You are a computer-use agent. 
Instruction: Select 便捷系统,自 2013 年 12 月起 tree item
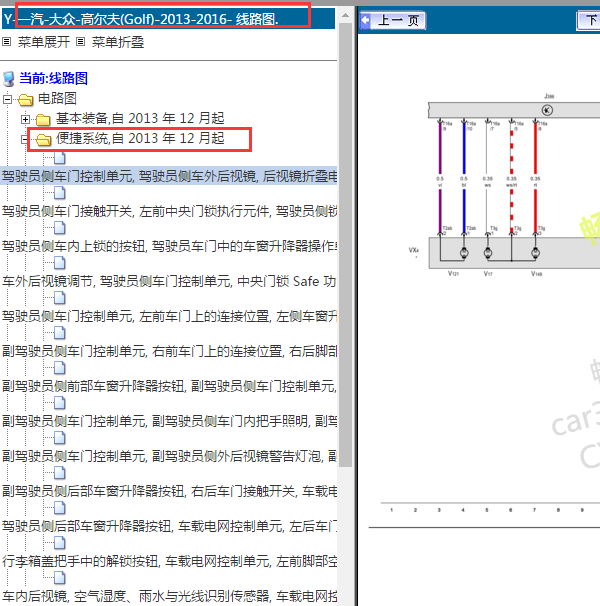[x=140, y=138]
